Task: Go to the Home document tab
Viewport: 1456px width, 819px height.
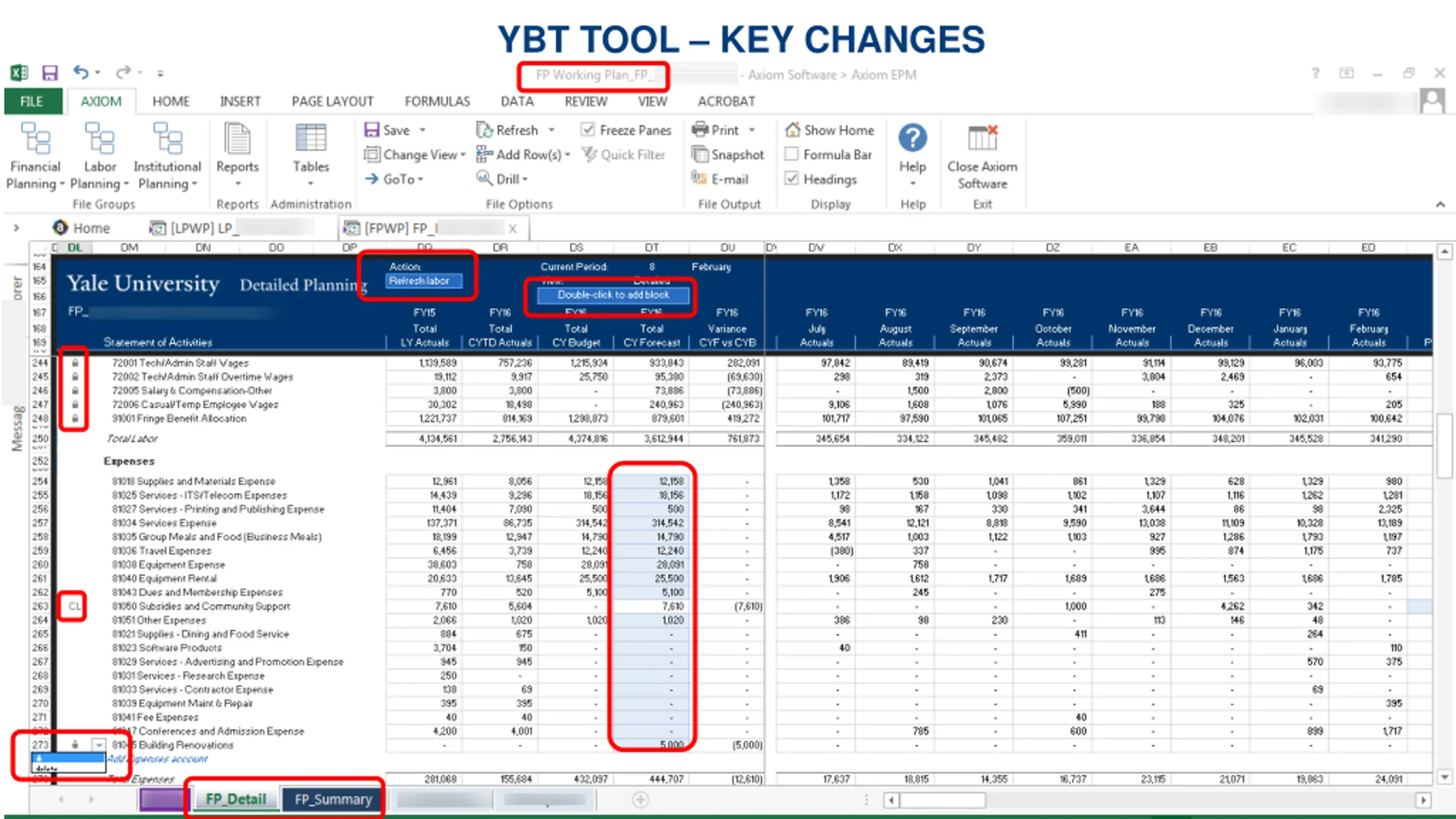Action: point(81,228)
